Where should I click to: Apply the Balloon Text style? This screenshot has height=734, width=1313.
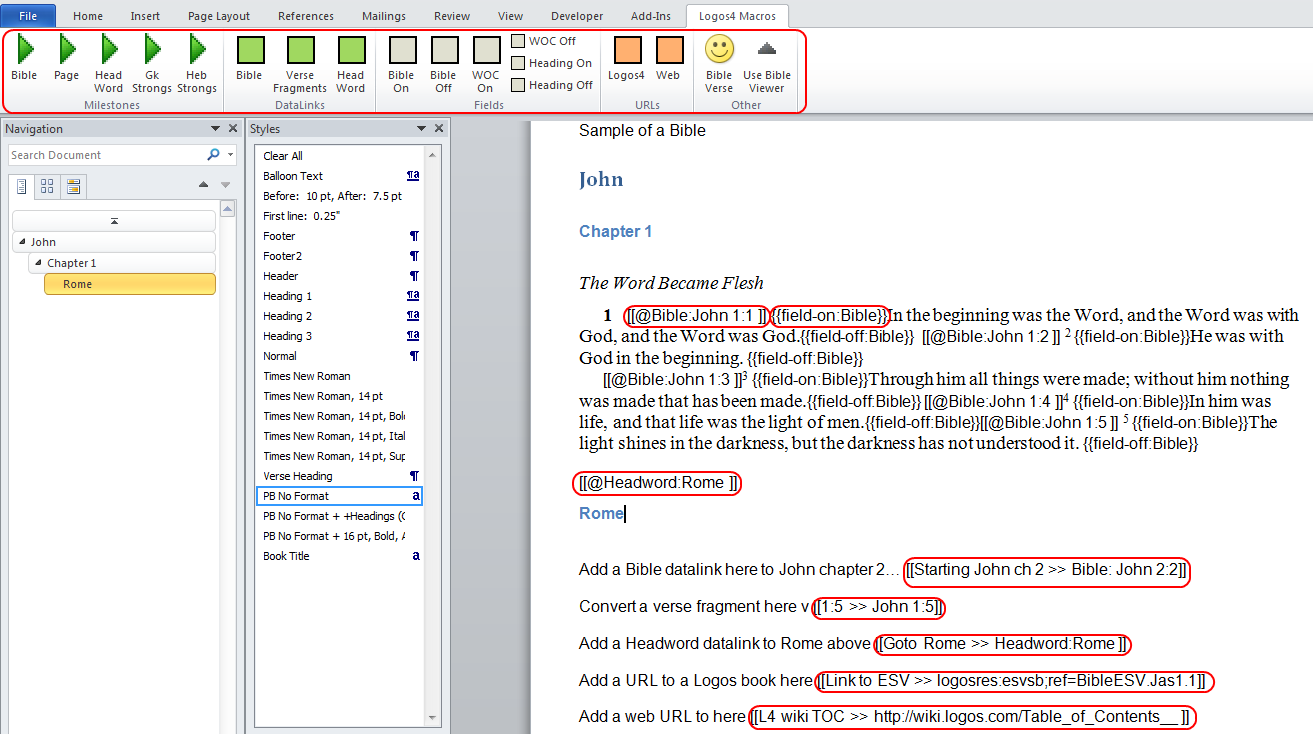[x=340, y=176]
